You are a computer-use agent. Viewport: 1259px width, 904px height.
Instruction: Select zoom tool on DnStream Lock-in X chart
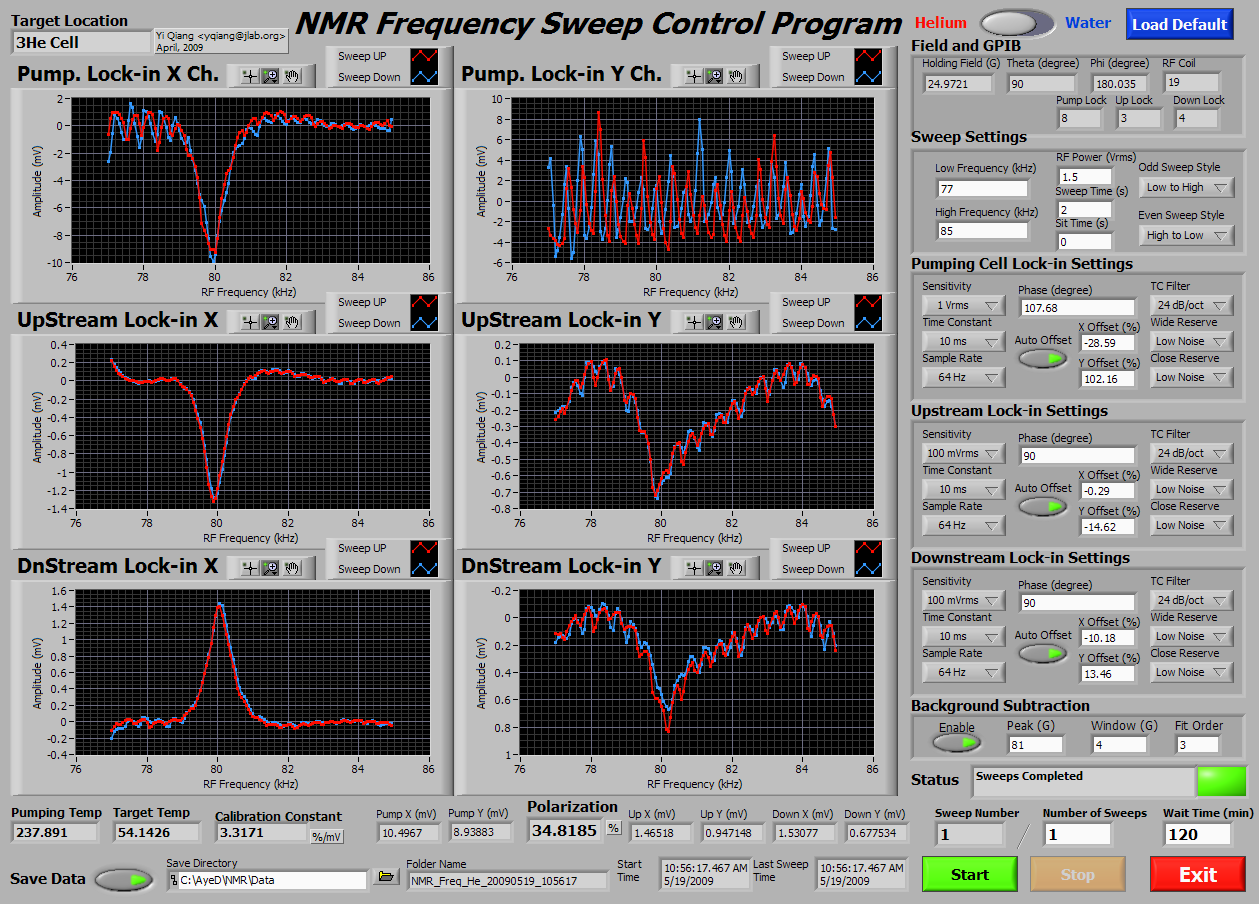(x=270, y=567)
